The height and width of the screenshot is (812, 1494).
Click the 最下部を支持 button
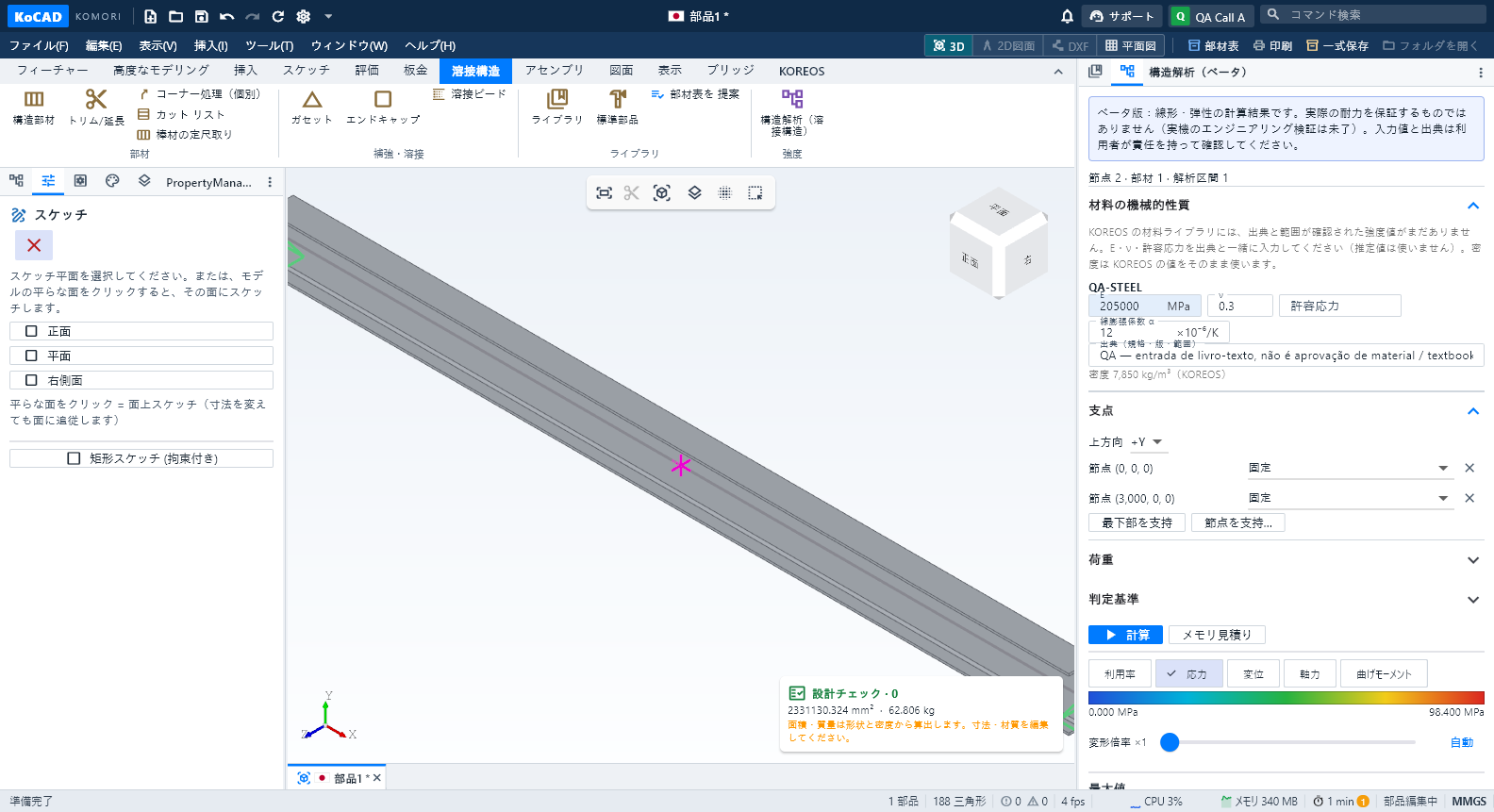1137,522
